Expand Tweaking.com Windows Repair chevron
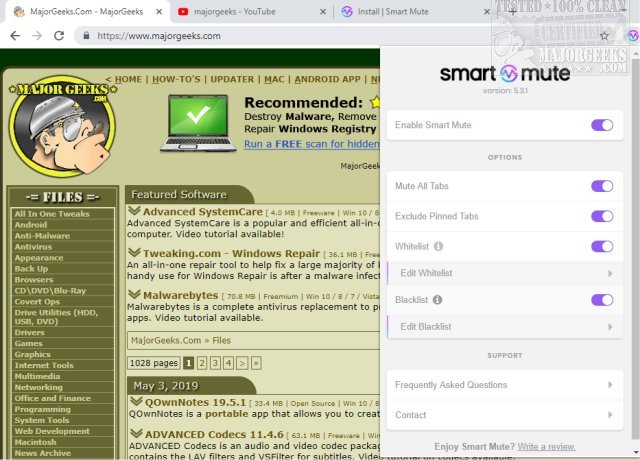This screenshot has width=640, height=460. 134,253
